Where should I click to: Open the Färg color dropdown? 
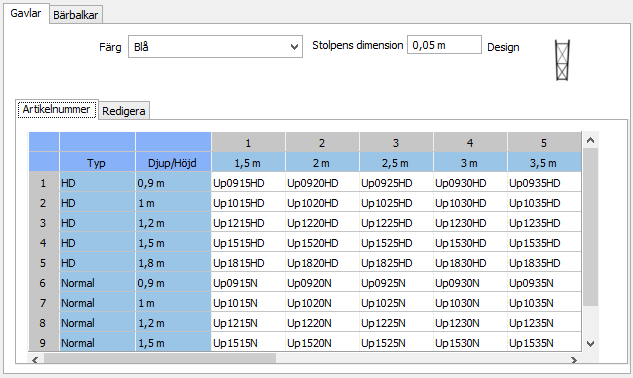[x=215, y=47]
